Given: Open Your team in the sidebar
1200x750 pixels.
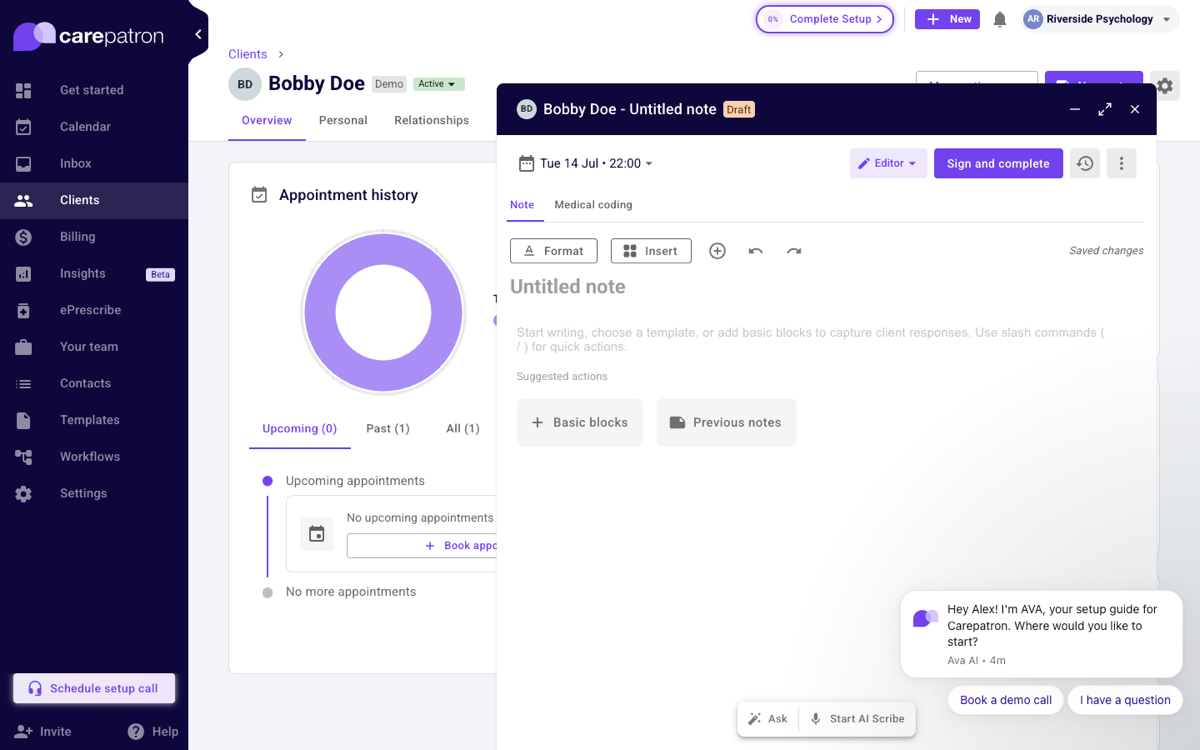Looking at the screenshot, I should 94,347.
